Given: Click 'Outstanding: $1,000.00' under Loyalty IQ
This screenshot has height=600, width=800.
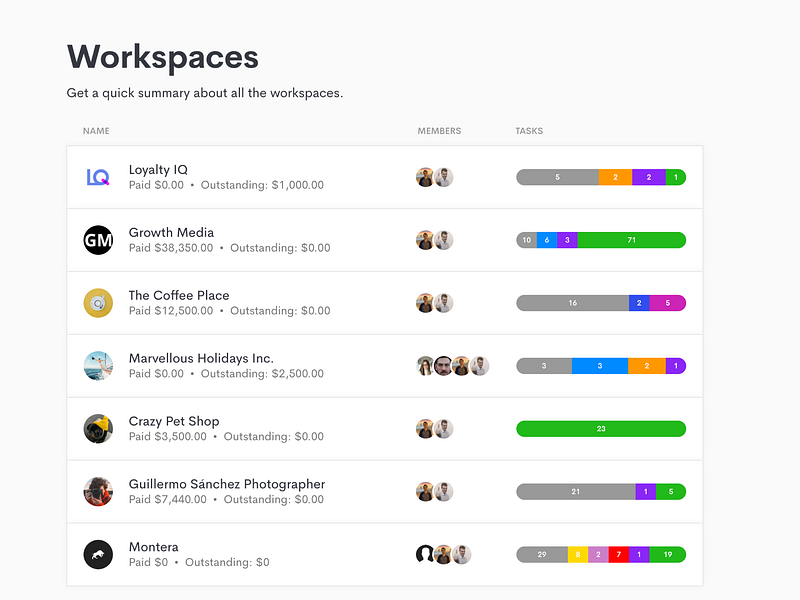Looking at the screenshot, I should coord(262,185).
